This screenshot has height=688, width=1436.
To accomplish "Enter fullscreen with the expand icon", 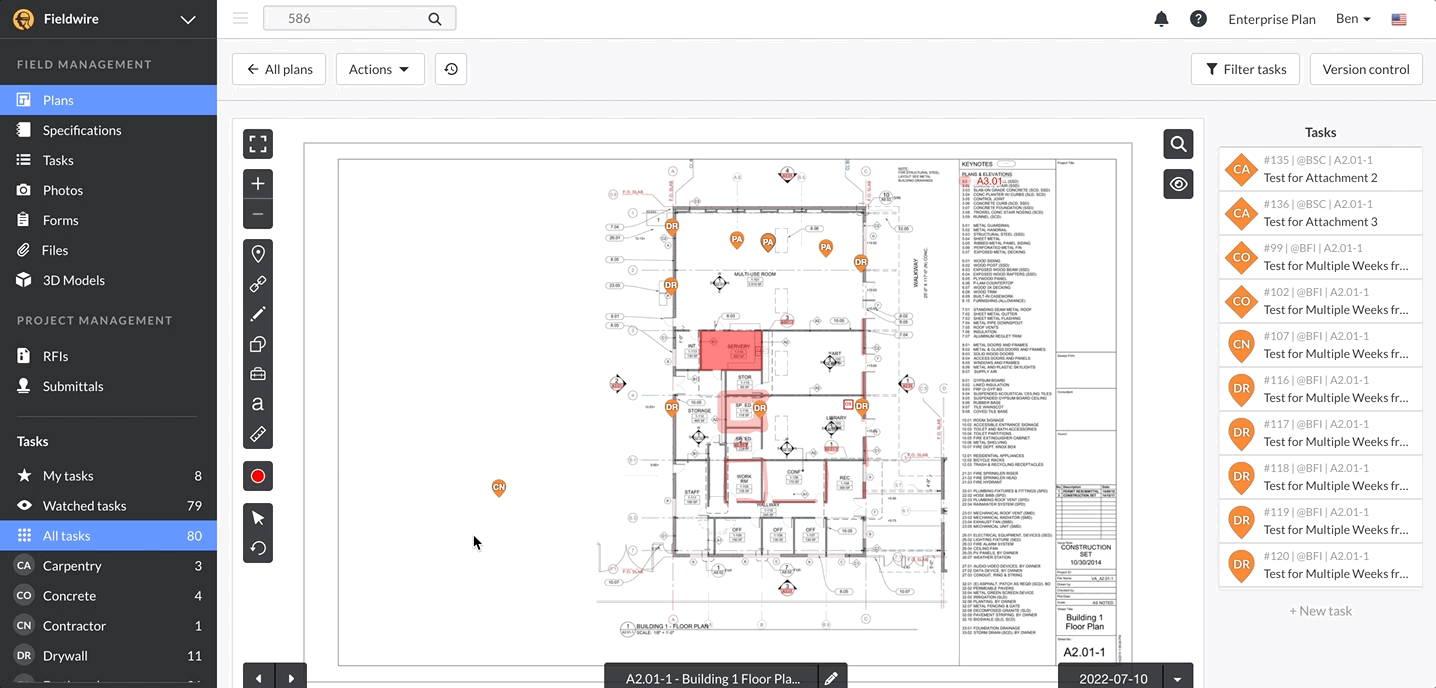I will [258, 143].
